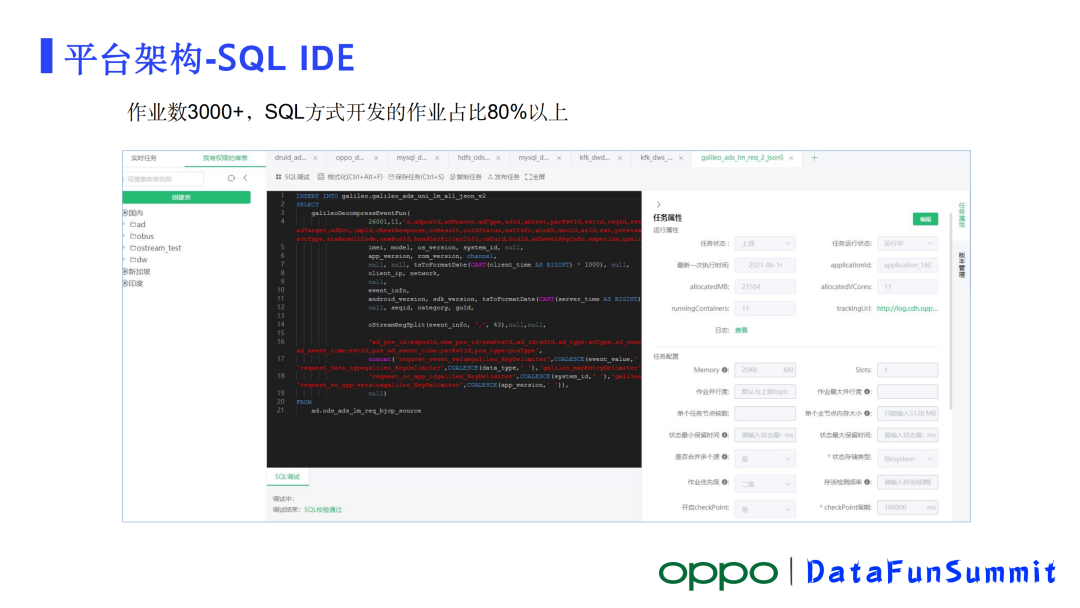Click the table name search field
The width and height of the screenshot is (1080, 608).
164,179
